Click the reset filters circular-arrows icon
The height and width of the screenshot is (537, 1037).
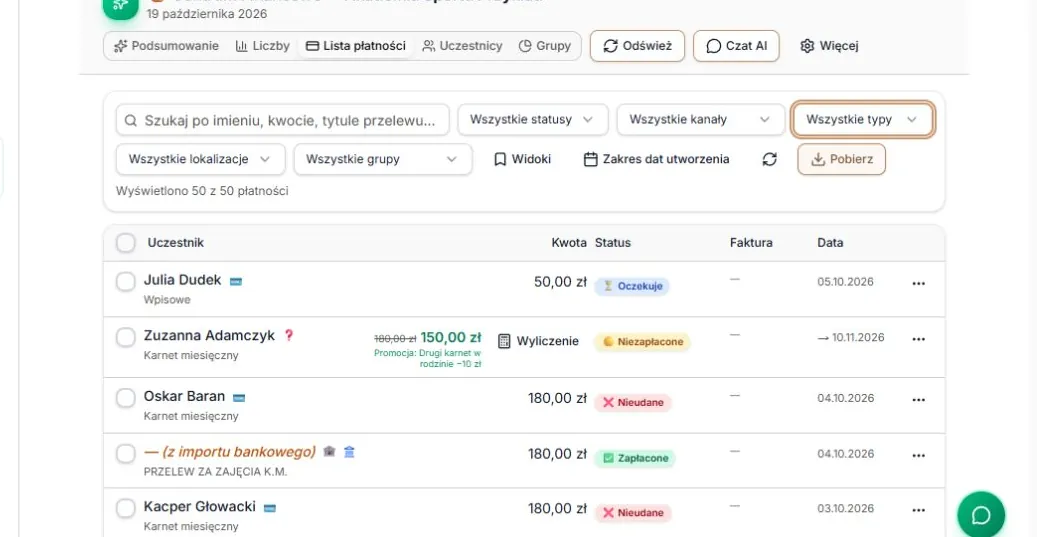(769, 159)
